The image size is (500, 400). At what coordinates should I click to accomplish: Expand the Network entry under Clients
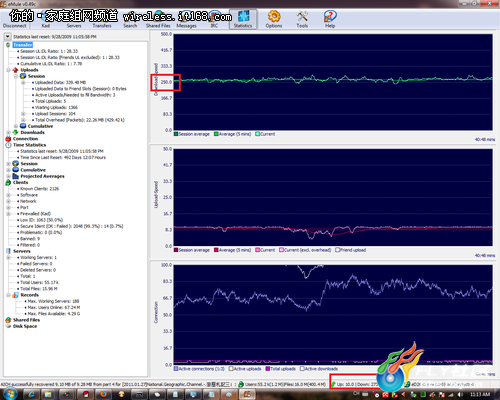(8, 201)
